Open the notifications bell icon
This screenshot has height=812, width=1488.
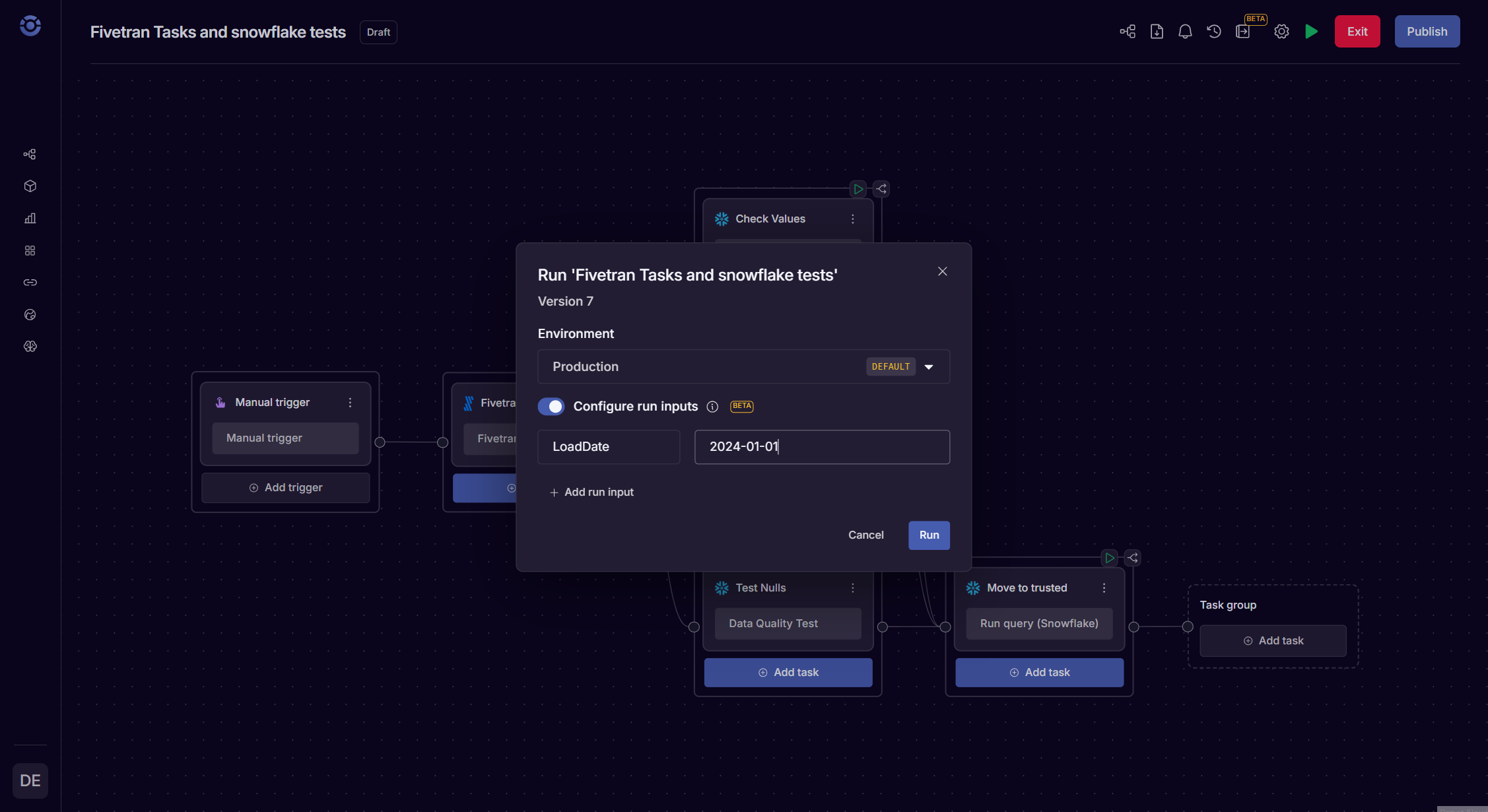coord(1185,32)
